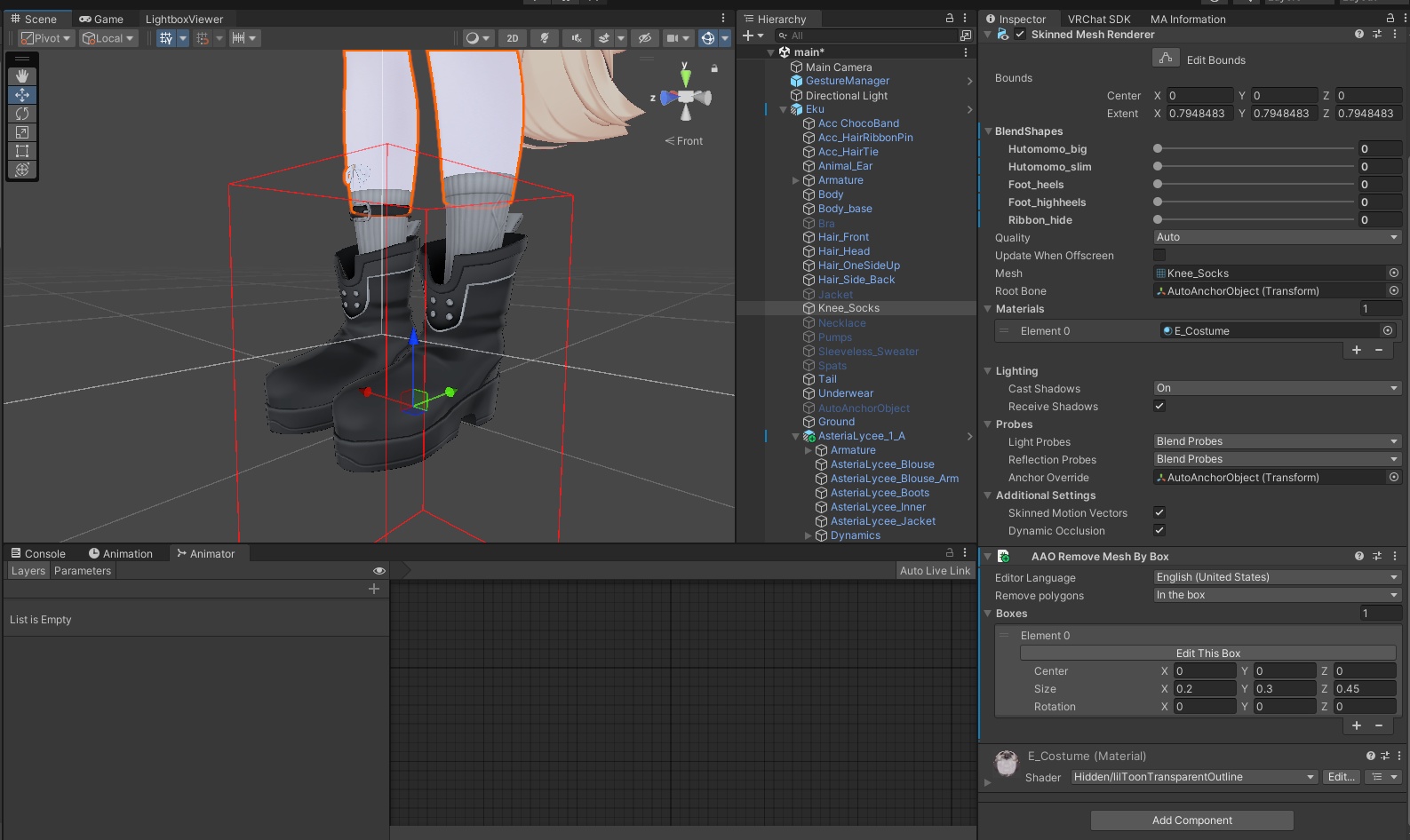Toggle scene lighting icon
The width and height of the screenshot is (1410, 840).
click(544, 38)
